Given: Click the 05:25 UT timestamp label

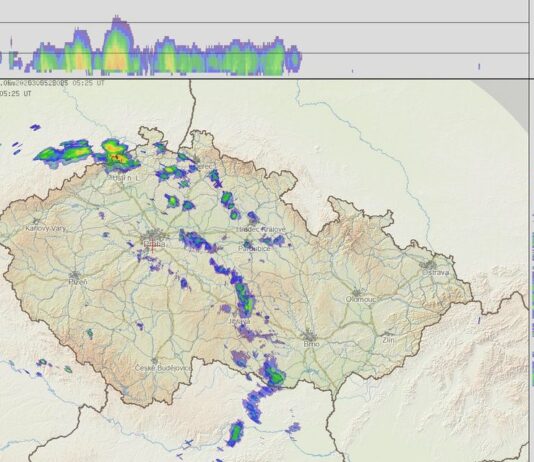Looking at the screenshot, I should (x=16, y=93).
